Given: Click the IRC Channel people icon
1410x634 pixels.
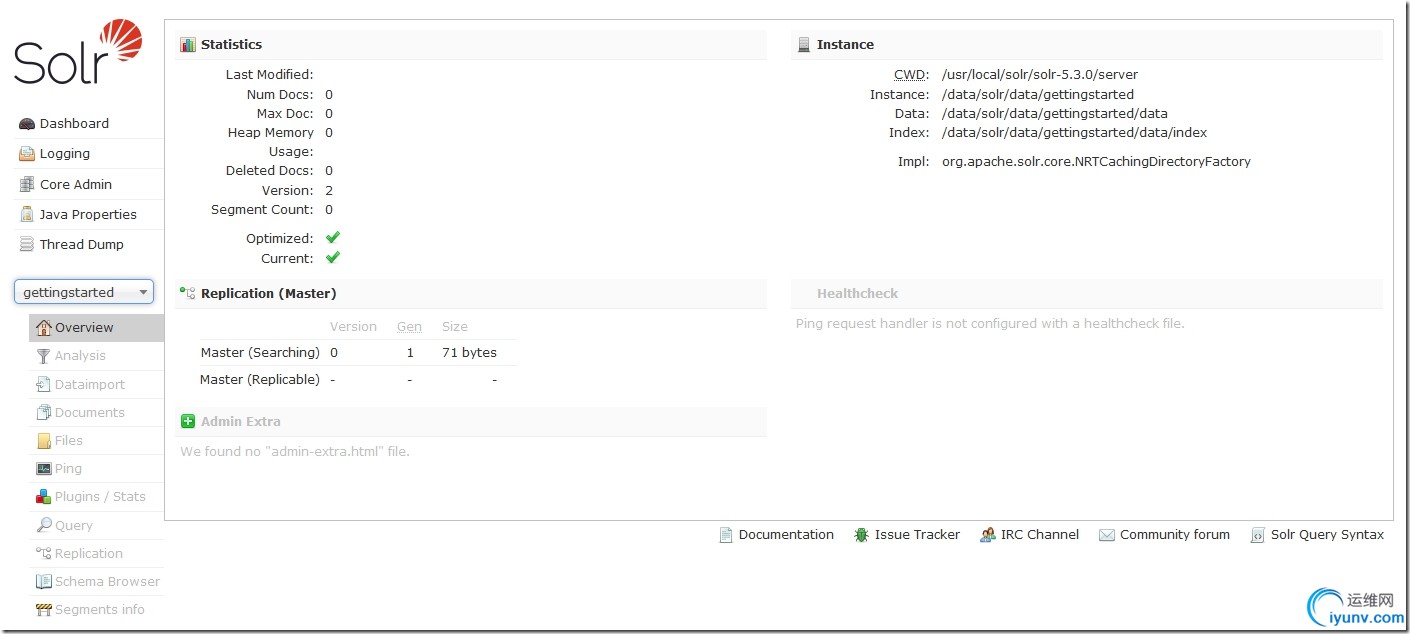Looking at the screenshot, I should pos(988,535).
